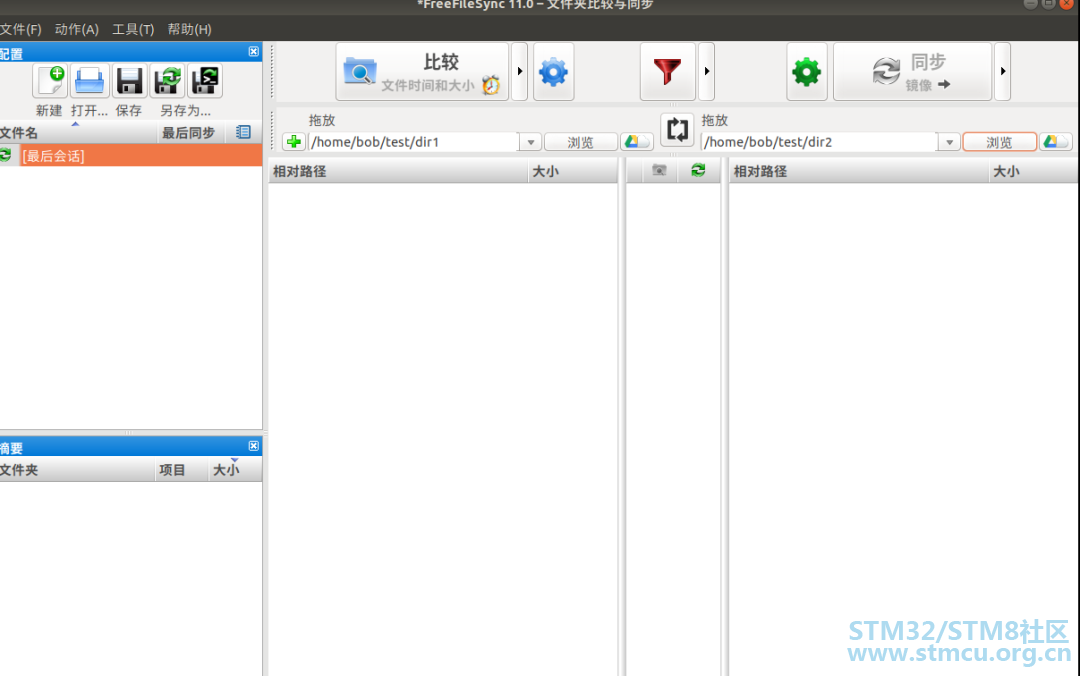Close the 配置 panel

pyautogui.click(x=253, y=52)
